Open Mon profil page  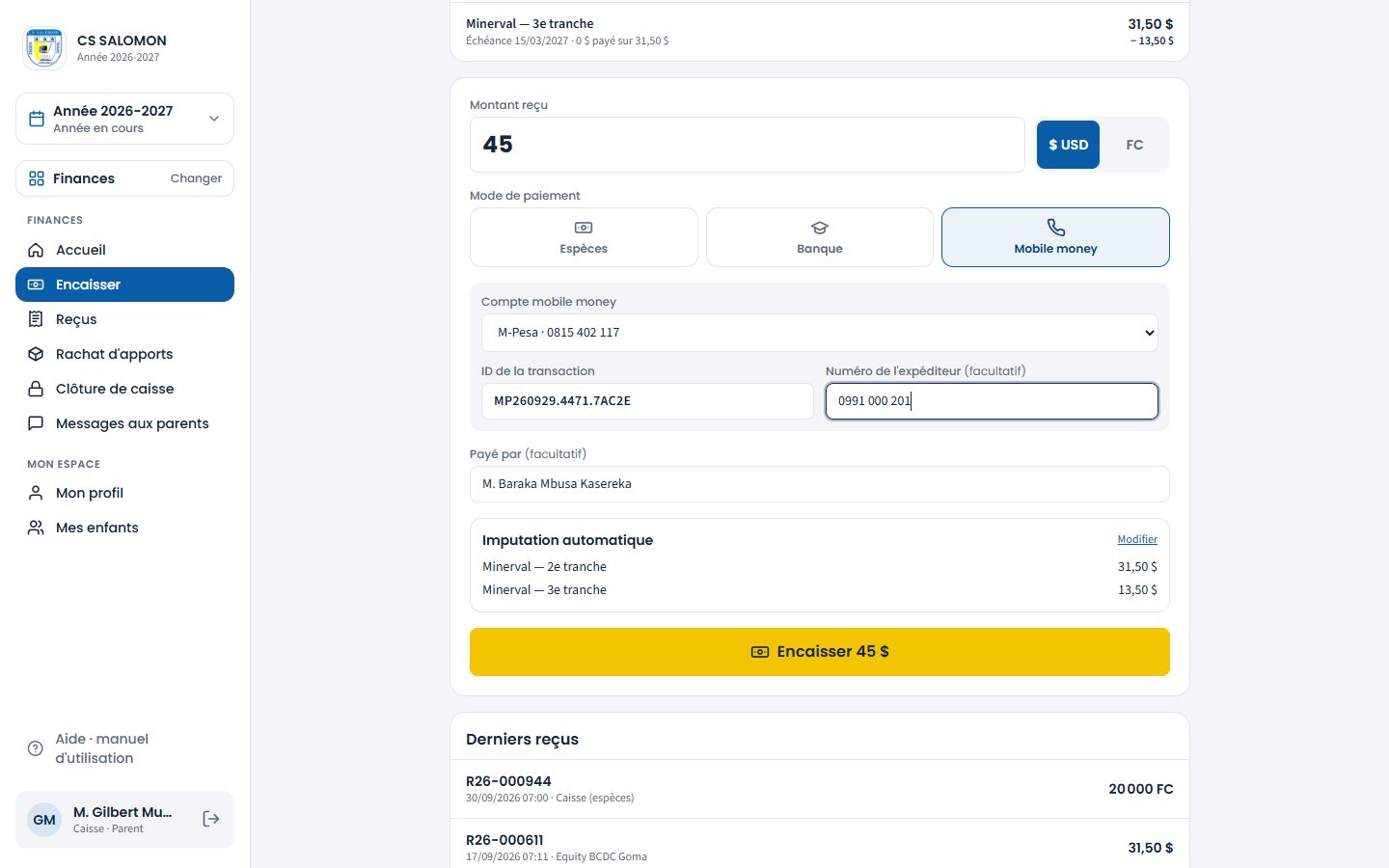click(124, 493)
